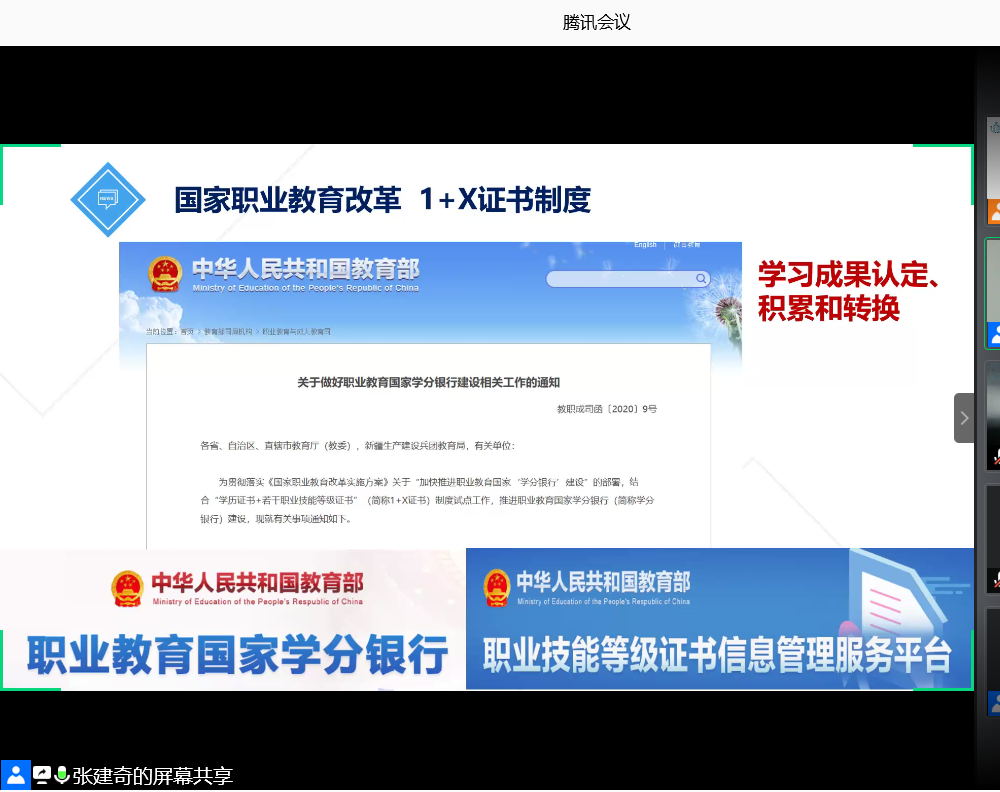Open the English language link
The height and width of the screenshot is (792, 1000).
pos(644,244)
